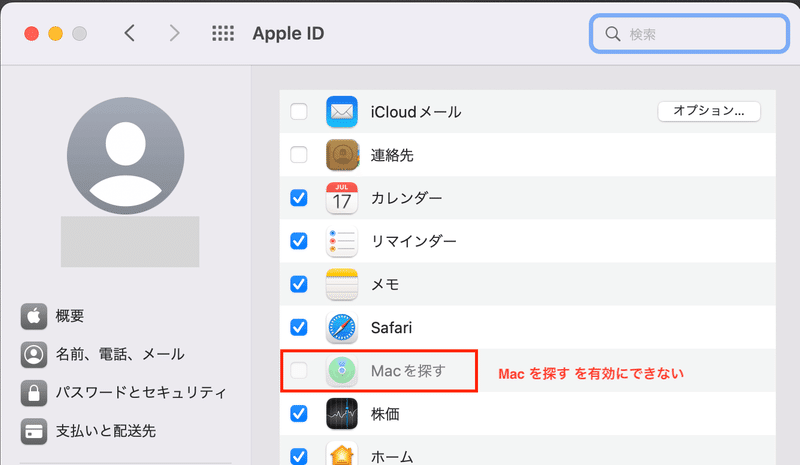
Task: Select 概要 in the sidebar
Action: [x=69, y=316]
